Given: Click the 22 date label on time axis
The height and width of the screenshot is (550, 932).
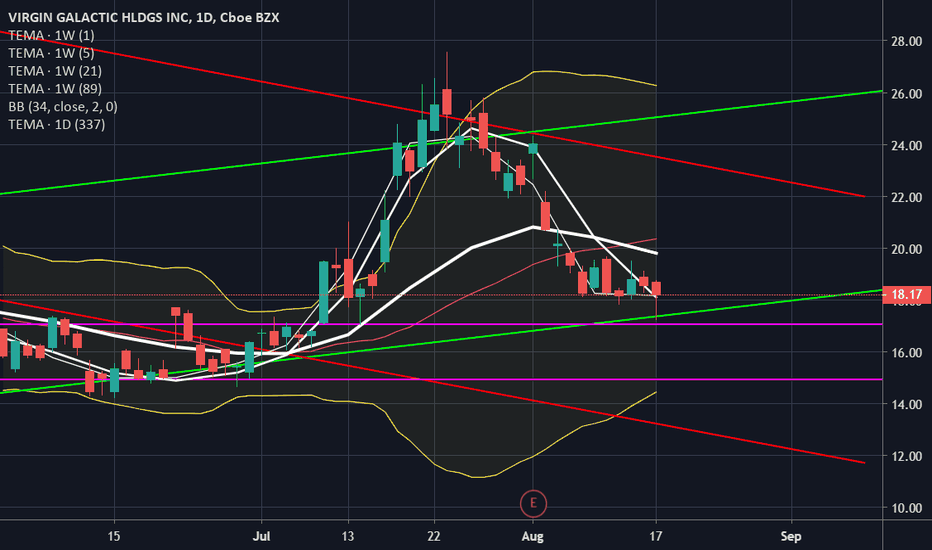Looking at the screenshot, I should pos(434,536).
